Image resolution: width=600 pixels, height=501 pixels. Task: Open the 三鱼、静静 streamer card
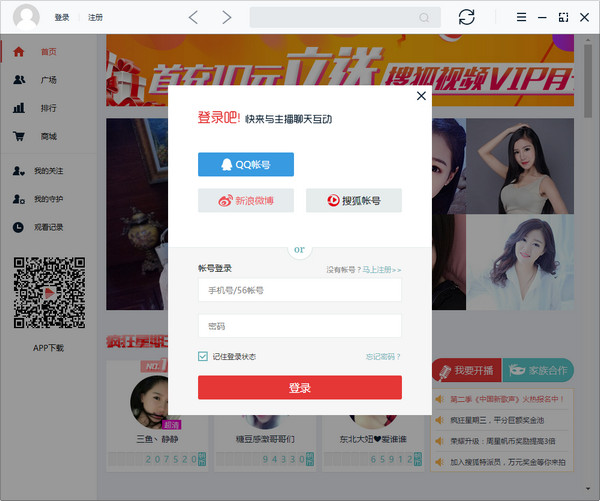(157, 416)
